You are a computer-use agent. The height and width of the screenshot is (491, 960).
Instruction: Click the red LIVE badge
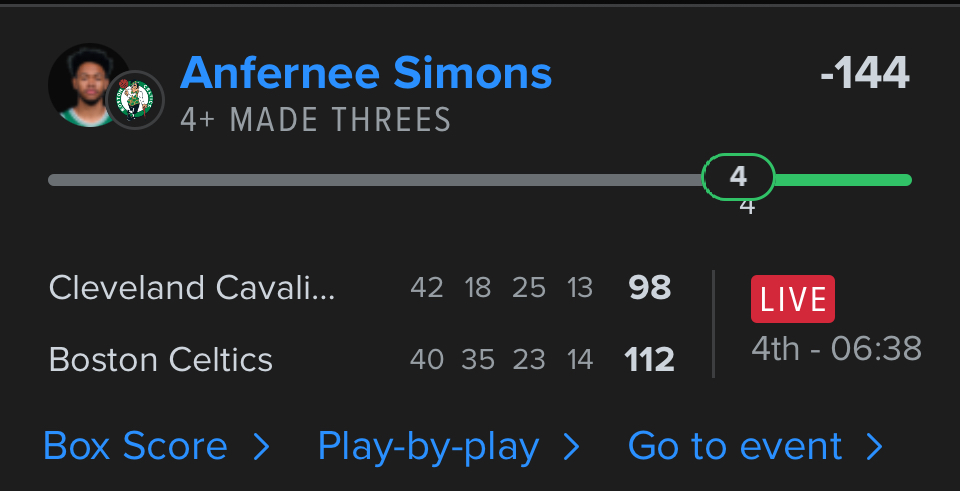point(792,299)
